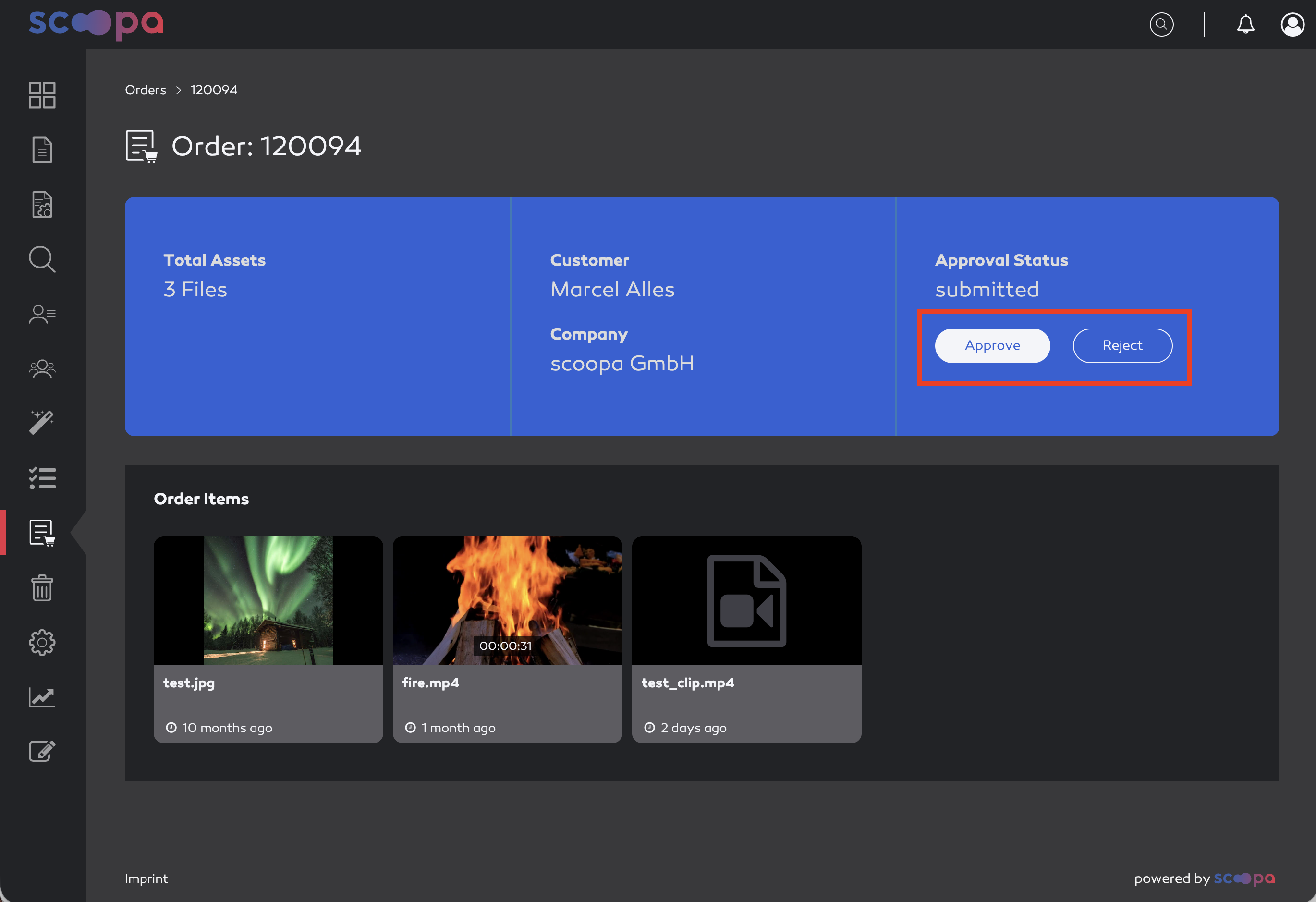Click the circular search icon in top bar
The height and width of the screenshot is (902, 1316).
point(1161,24)
